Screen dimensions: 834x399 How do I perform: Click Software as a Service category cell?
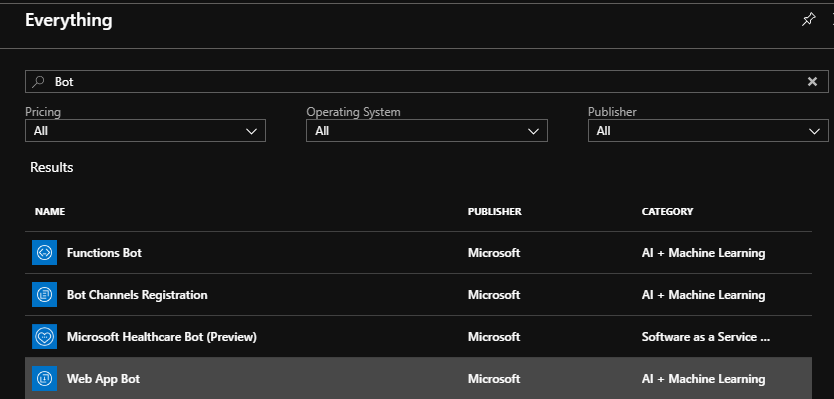(x=706, y=337)
